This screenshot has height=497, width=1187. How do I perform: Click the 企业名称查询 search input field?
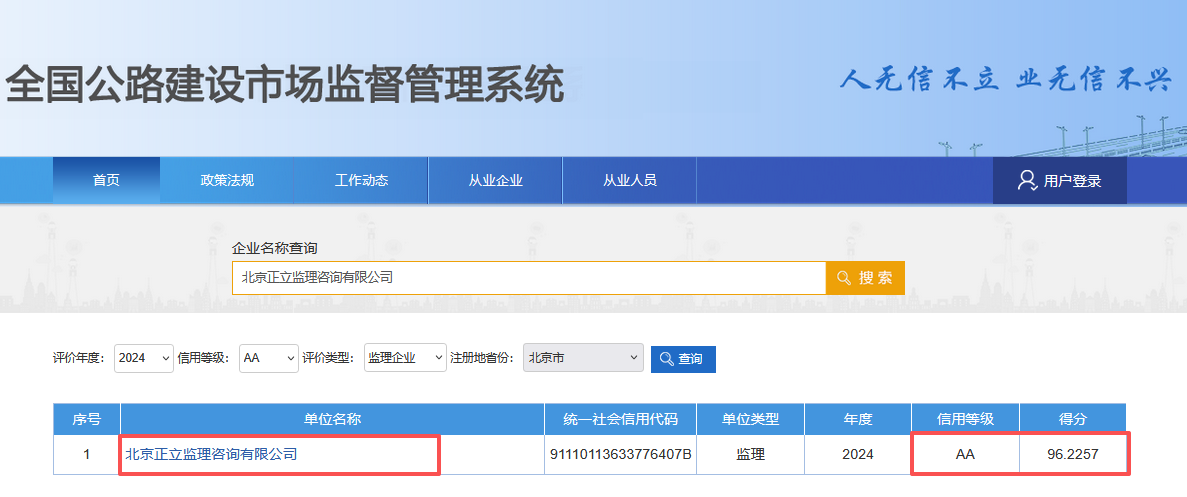click(x=528, y=278)
